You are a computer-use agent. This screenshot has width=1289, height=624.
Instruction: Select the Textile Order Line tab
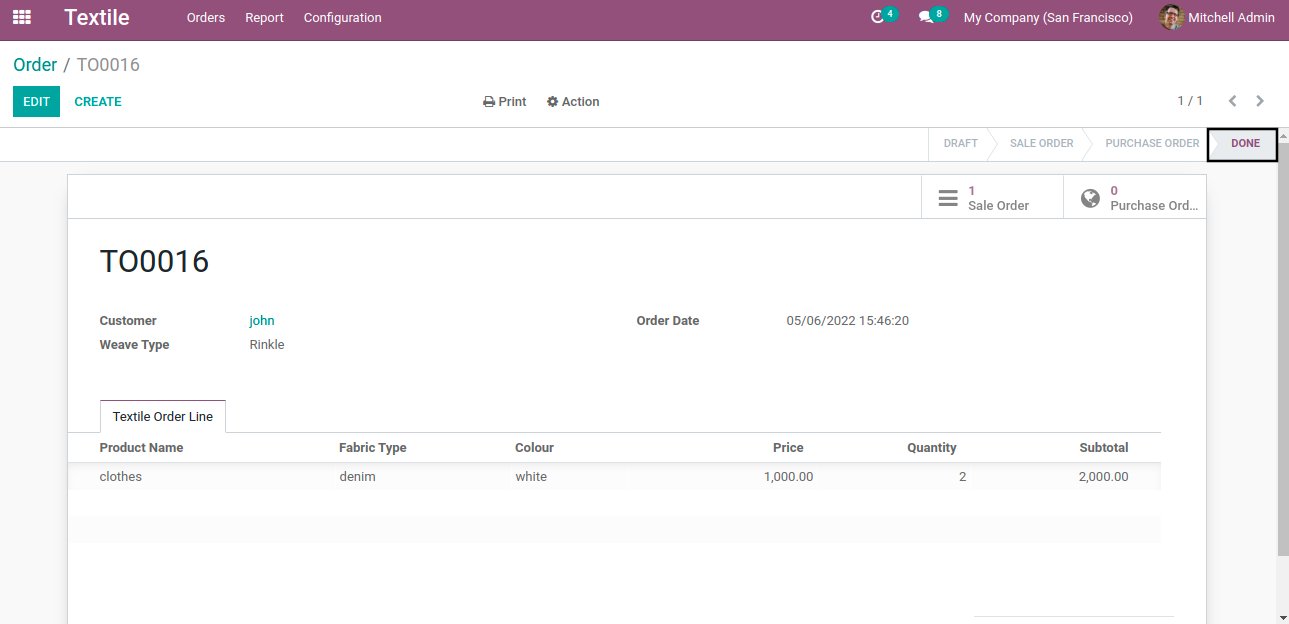tap(163, 416)
